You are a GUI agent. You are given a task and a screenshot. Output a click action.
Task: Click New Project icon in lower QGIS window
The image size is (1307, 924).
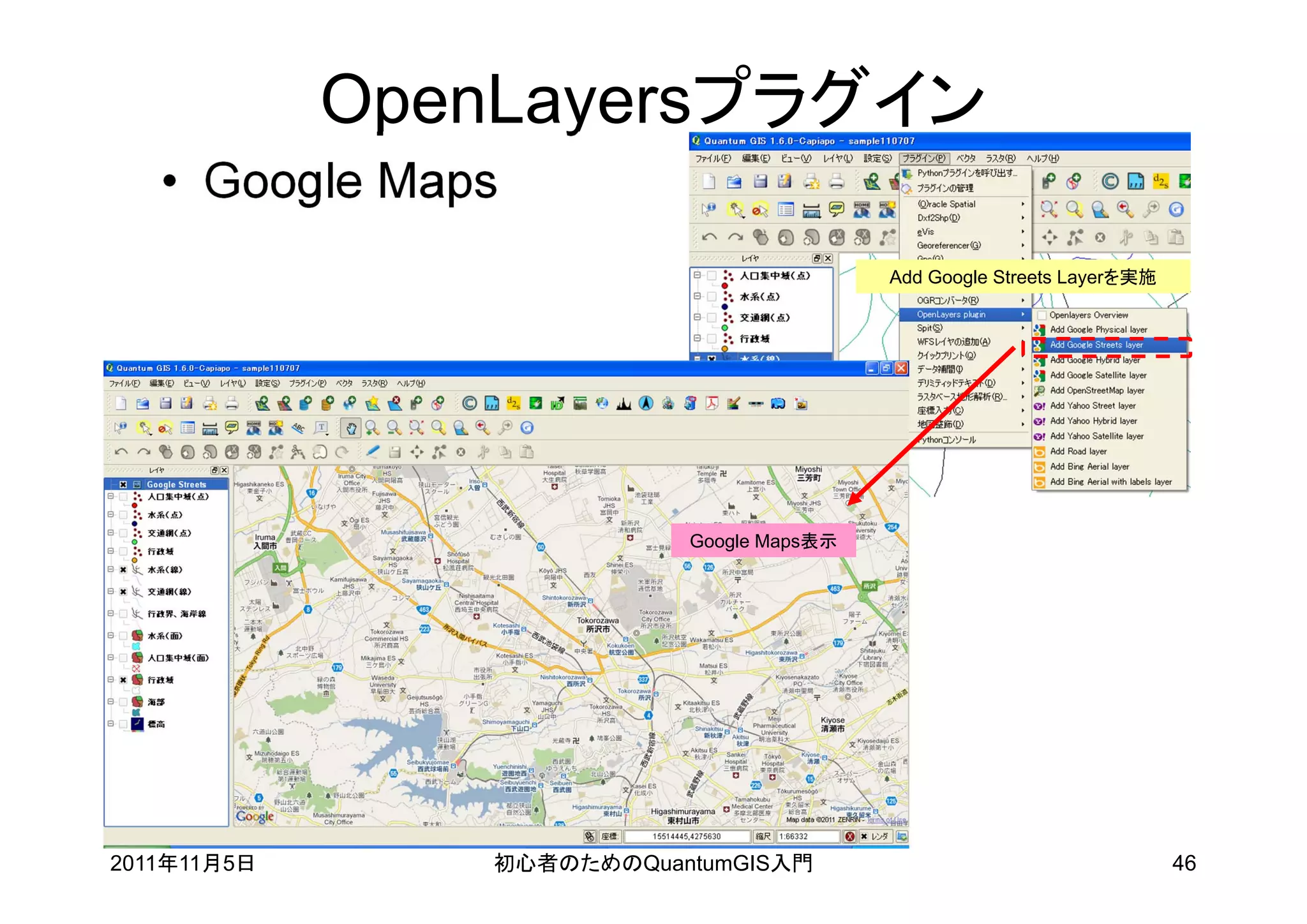121,403
